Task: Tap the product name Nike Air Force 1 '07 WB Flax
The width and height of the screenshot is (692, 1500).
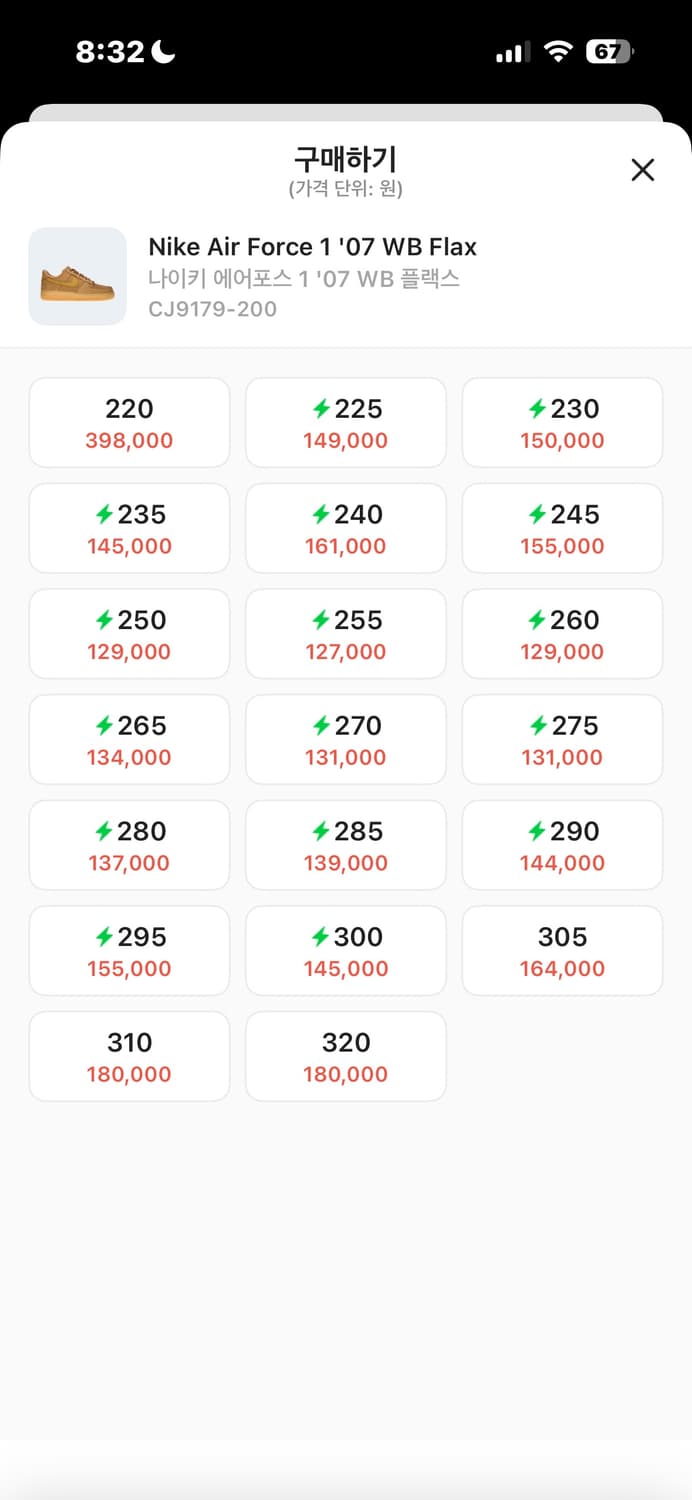Action: 312,247
